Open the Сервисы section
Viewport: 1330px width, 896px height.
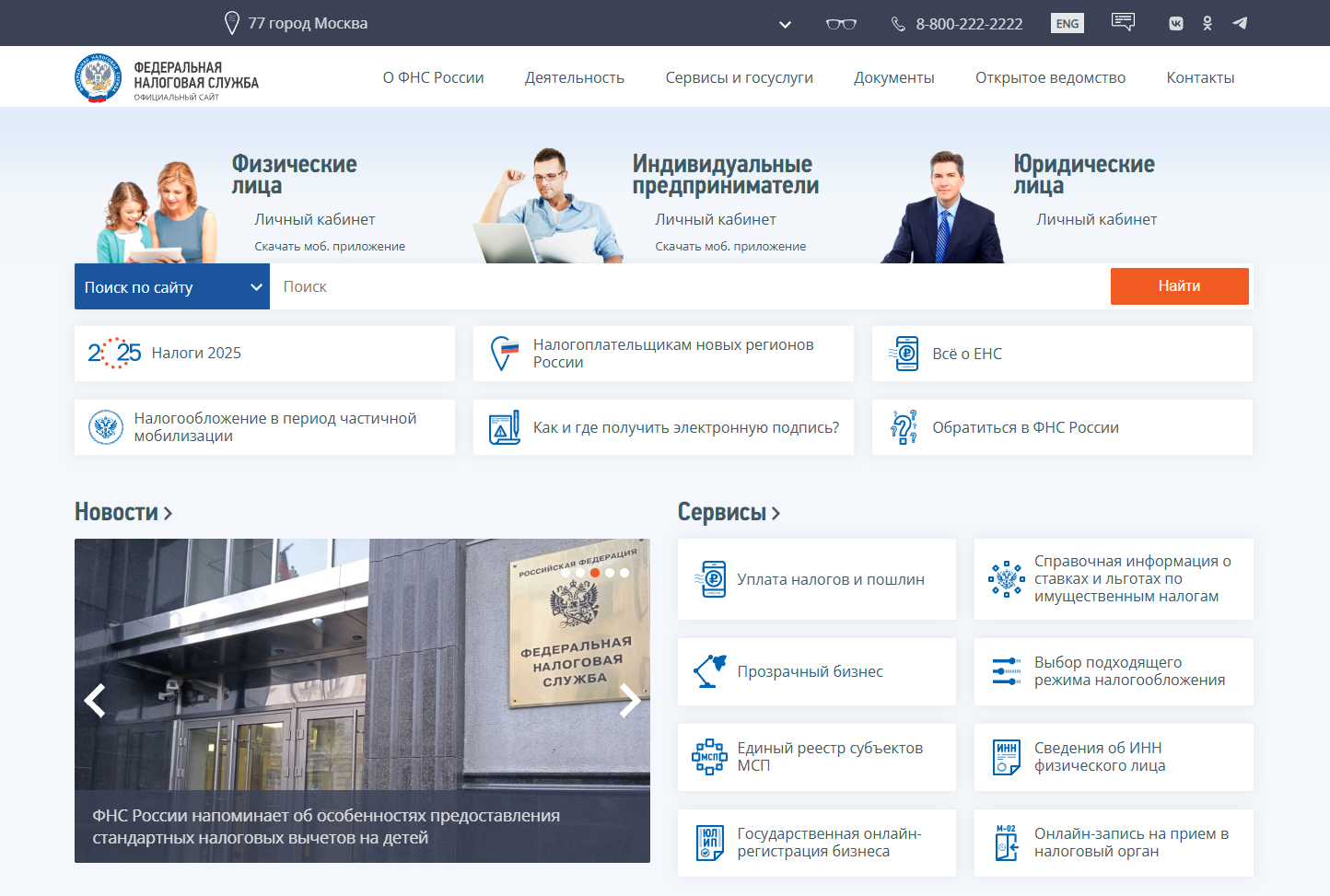[x=729, y=512]
